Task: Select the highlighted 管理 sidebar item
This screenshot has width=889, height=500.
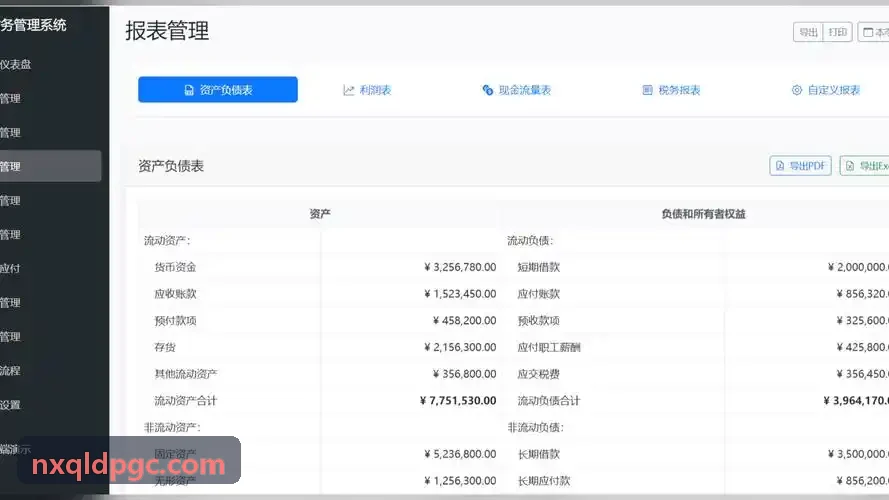Action: pyautogui.click(x=50, y=166)
